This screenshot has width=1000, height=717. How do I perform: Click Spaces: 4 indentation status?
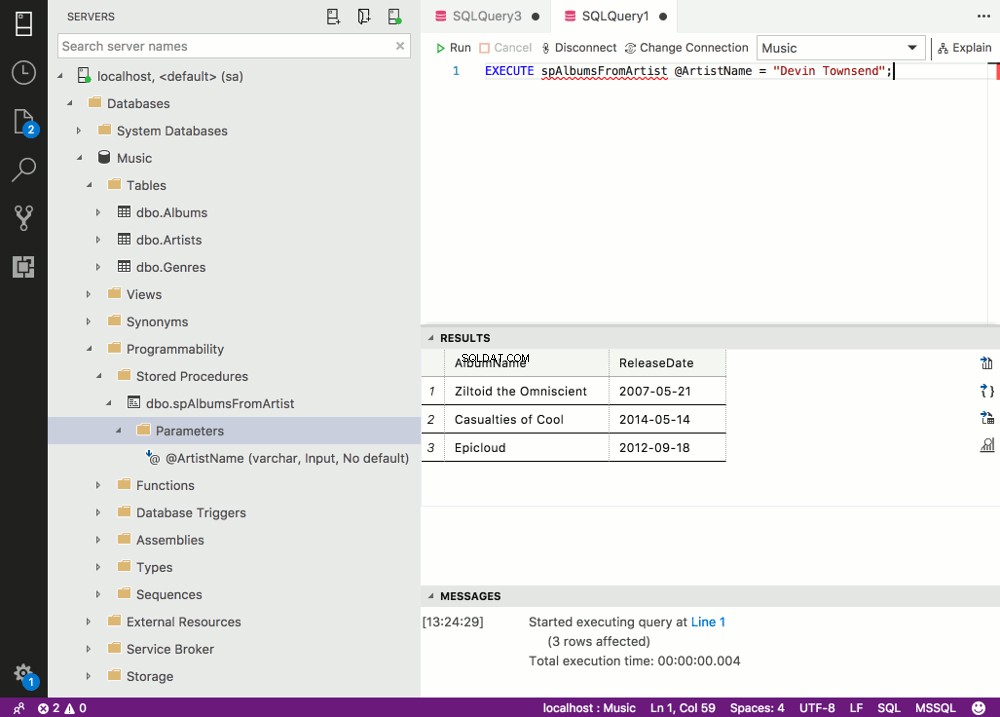[x=757, y=708]
